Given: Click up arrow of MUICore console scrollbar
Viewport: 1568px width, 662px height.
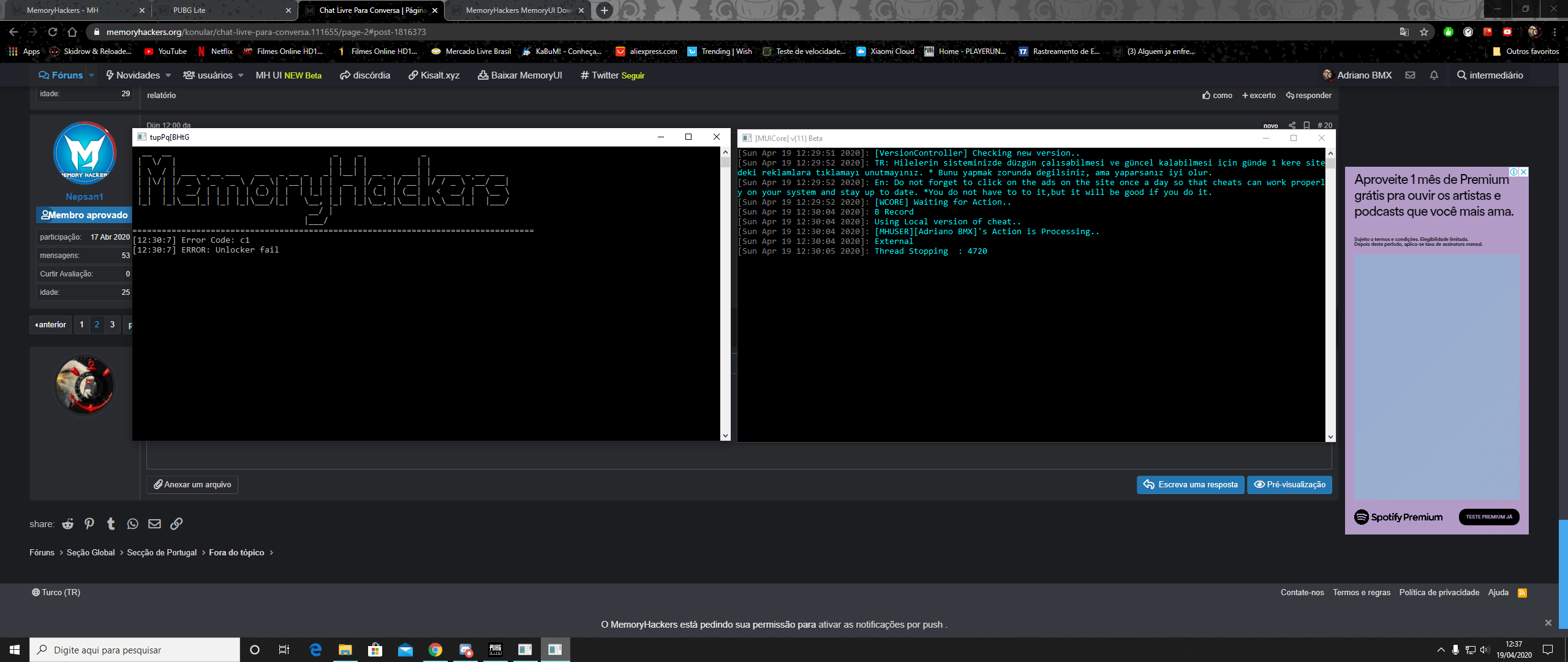Looking at the screenshot, I should click(x=1330, y=153).
